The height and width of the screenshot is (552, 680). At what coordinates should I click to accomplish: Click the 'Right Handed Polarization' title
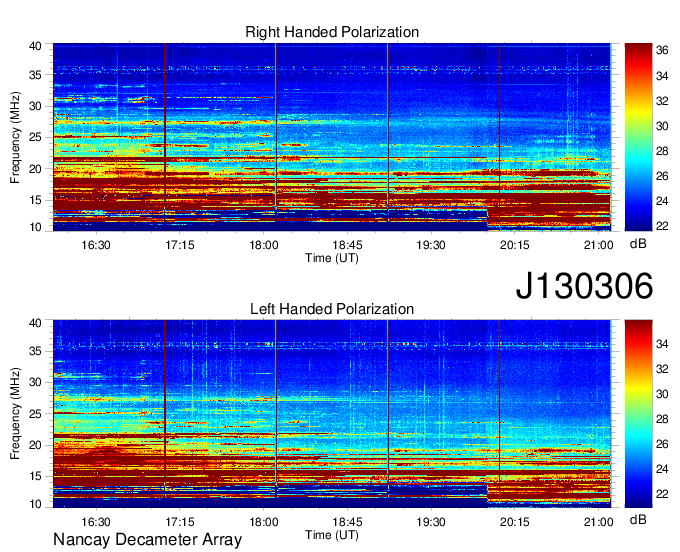[x=332, y=32]
